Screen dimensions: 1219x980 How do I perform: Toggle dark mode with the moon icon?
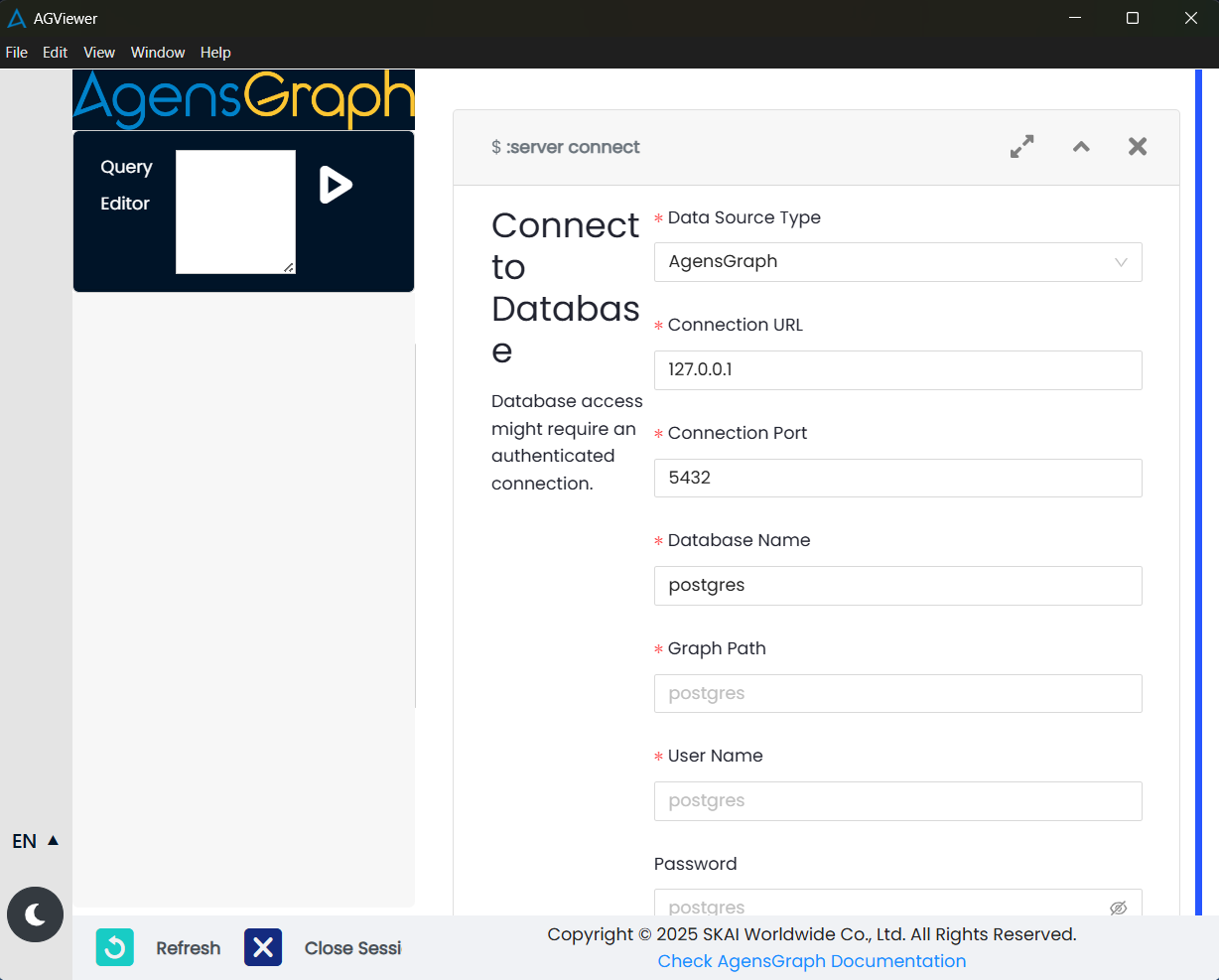point(36,914)
